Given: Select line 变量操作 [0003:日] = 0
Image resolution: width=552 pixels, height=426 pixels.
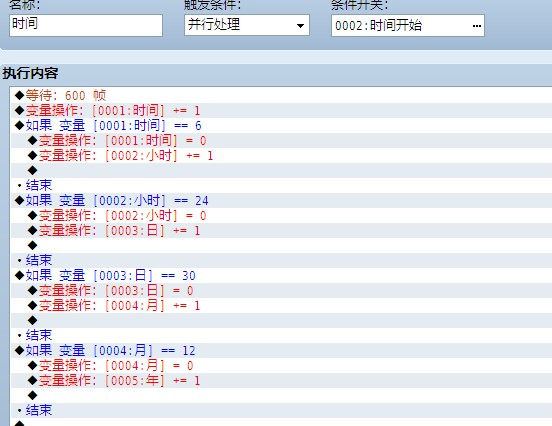Looking at the screenshot, I should [282, 290].
